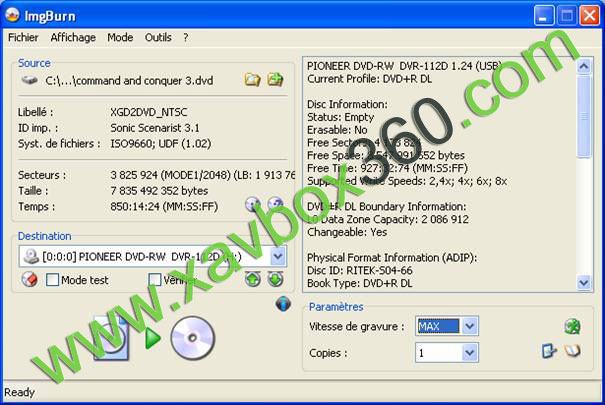The width and height of the screenshot is (605, 405).
Task: Click the 'Disc ID: RITEK-S04-66' line
Action: (x=360, y=270)
